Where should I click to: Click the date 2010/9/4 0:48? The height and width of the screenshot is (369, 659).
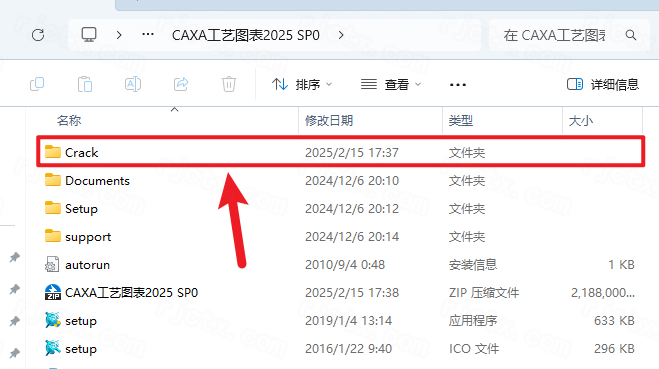[x=345, y=265]
